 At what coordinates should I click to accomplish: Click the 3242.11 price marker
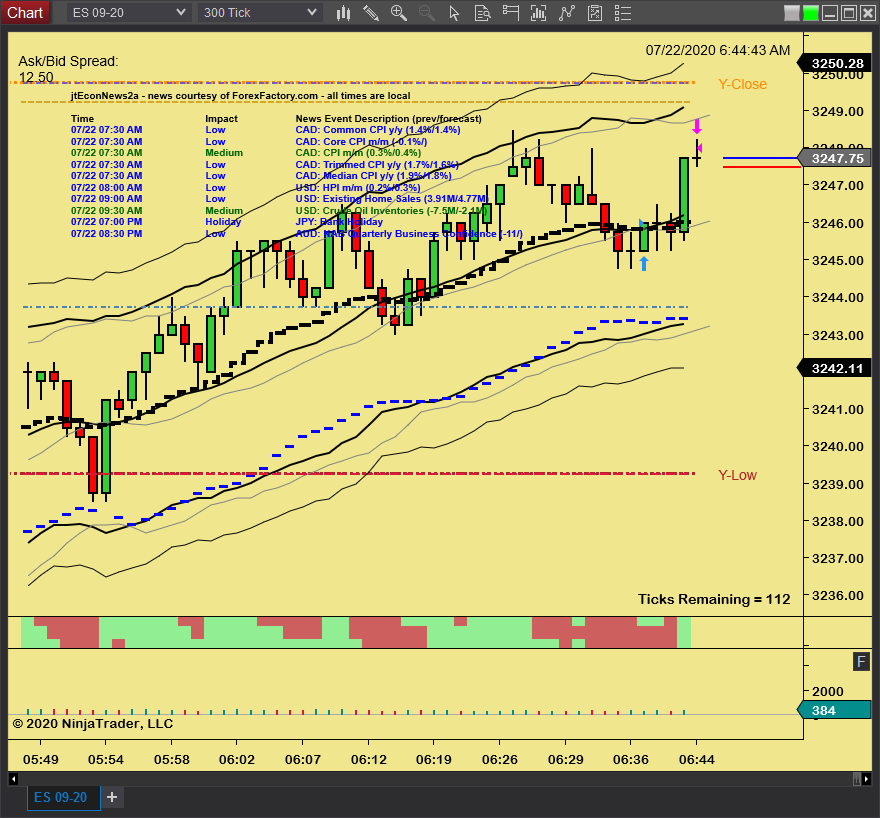(834, 368)
